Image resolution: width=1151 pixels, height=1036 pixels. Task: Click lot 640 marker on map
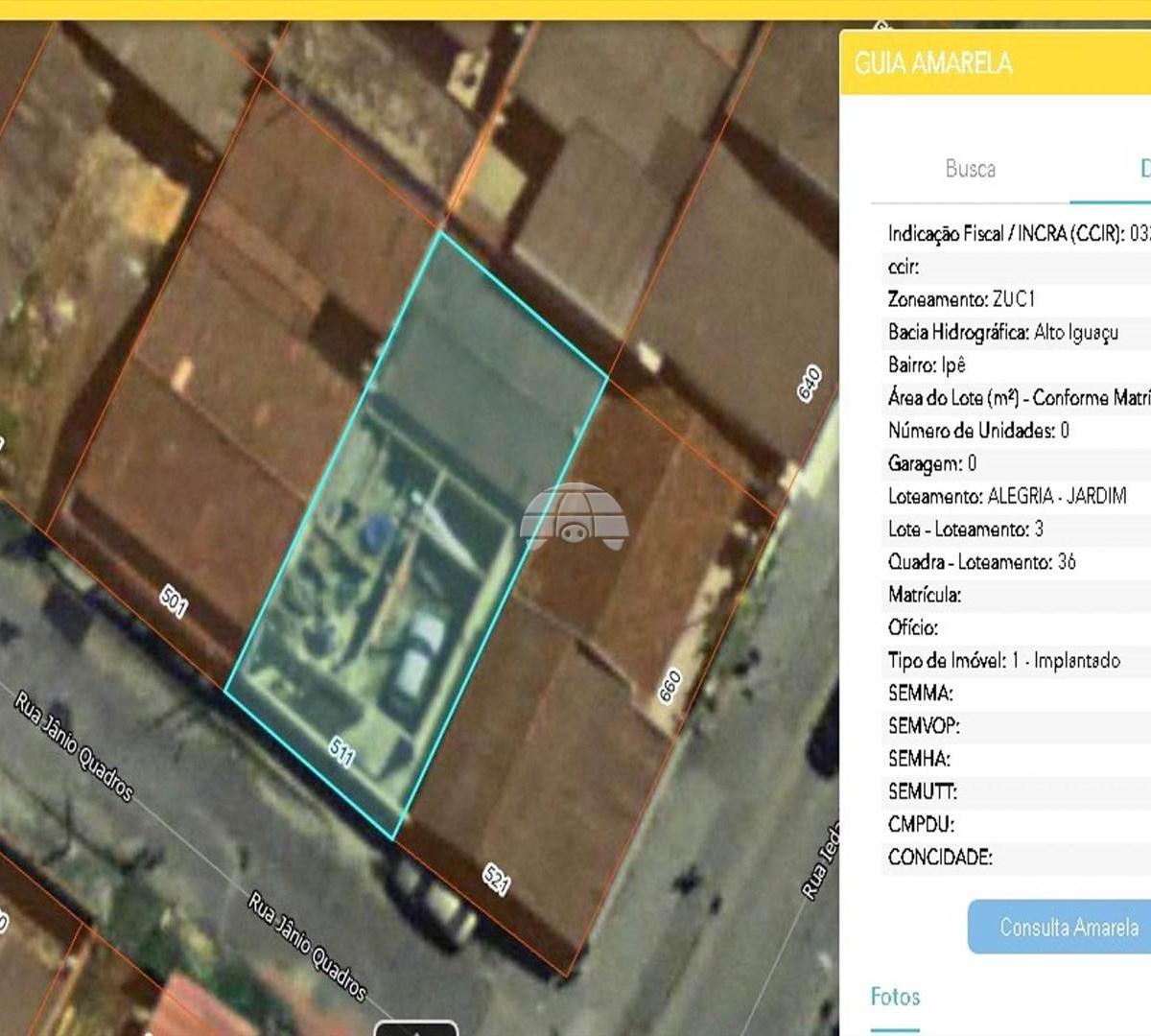pyautogui.click(x=809, y=383)
